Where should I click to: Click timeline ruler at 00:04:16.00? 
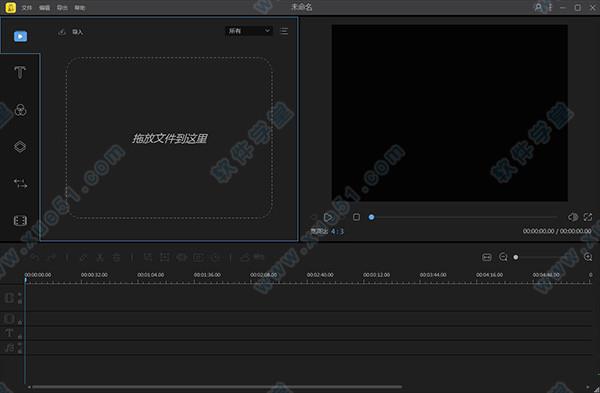click(489, 275)
